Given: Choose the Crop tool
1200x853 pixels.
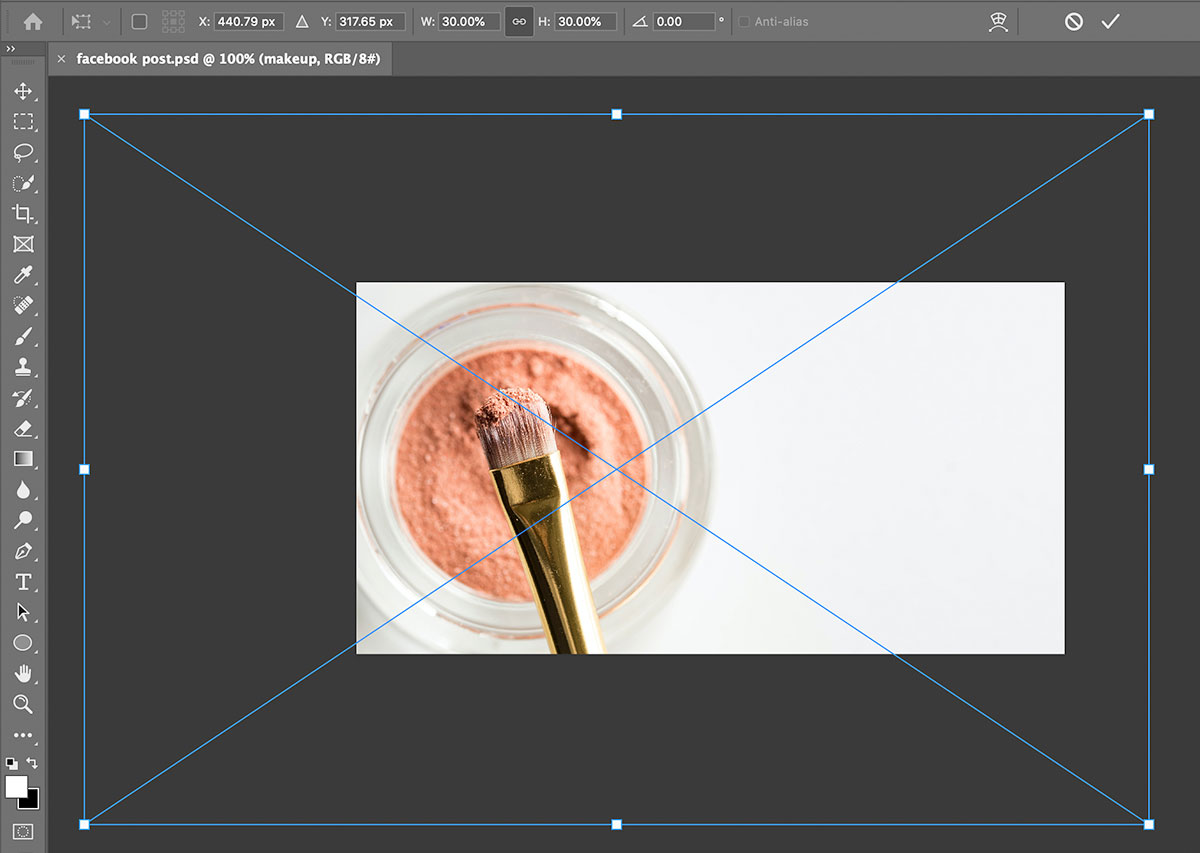Looking at the screenshot, I should pyautogui.click(x=22, y=213).
